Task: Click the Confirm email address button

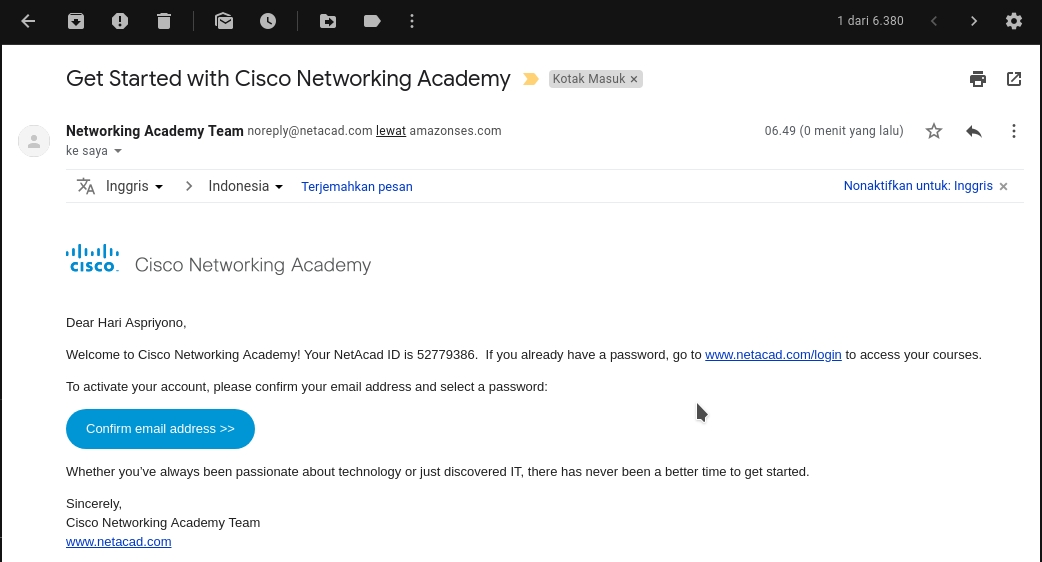Action: tap(160, 429)
